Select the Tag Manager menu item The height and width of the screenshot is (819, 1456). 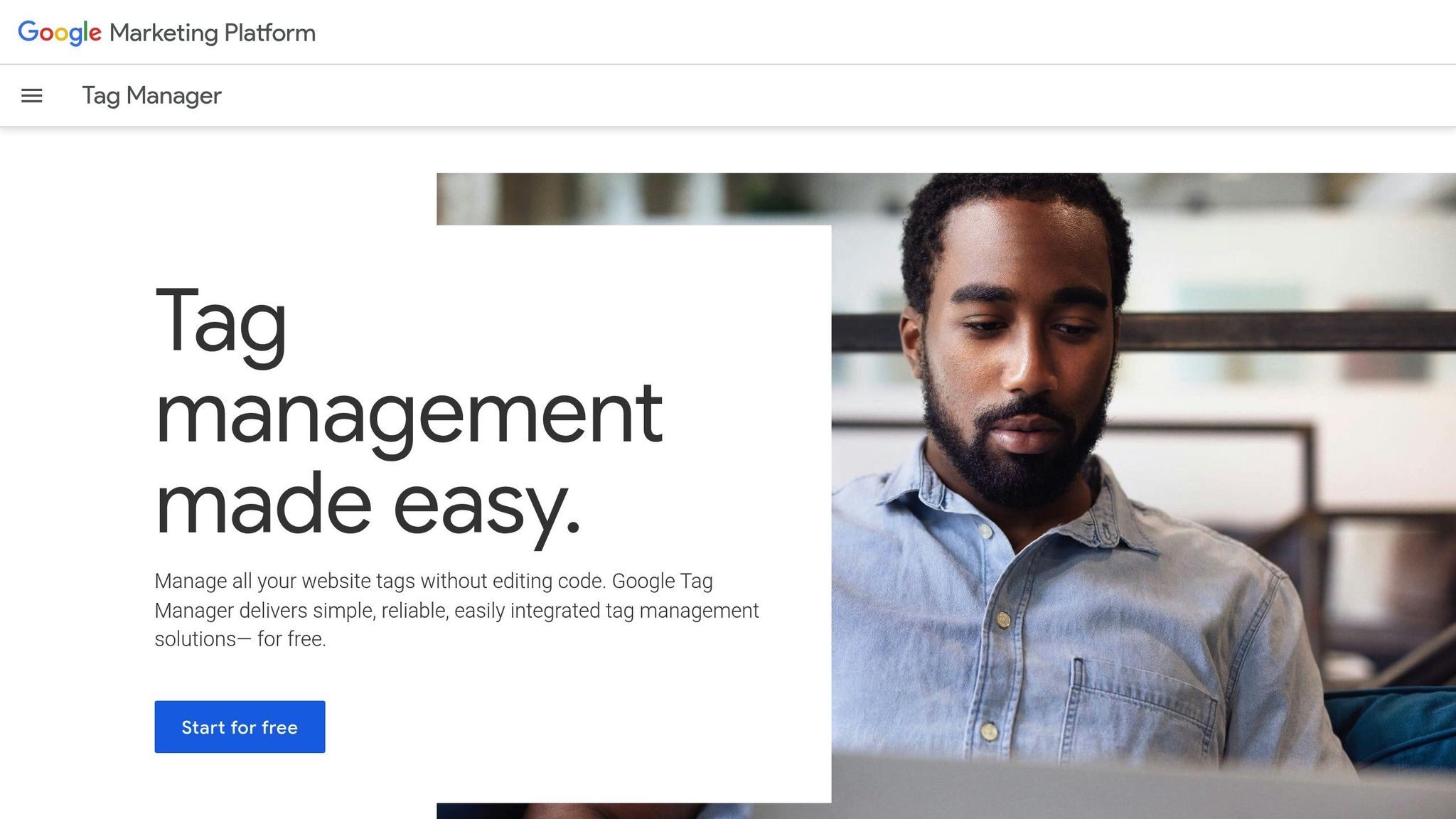151,95
